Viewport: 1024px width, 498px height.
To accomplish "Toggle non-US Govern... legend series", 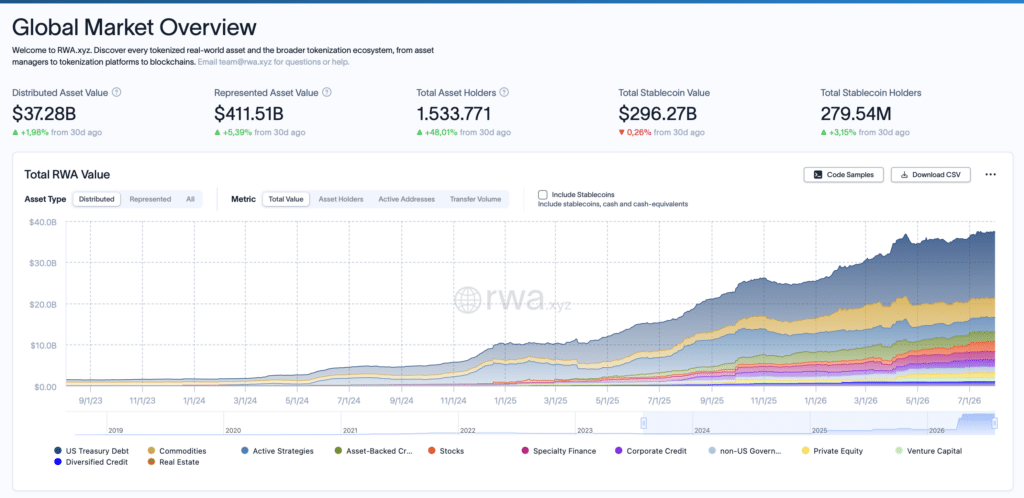I will (x=745, y=451).
